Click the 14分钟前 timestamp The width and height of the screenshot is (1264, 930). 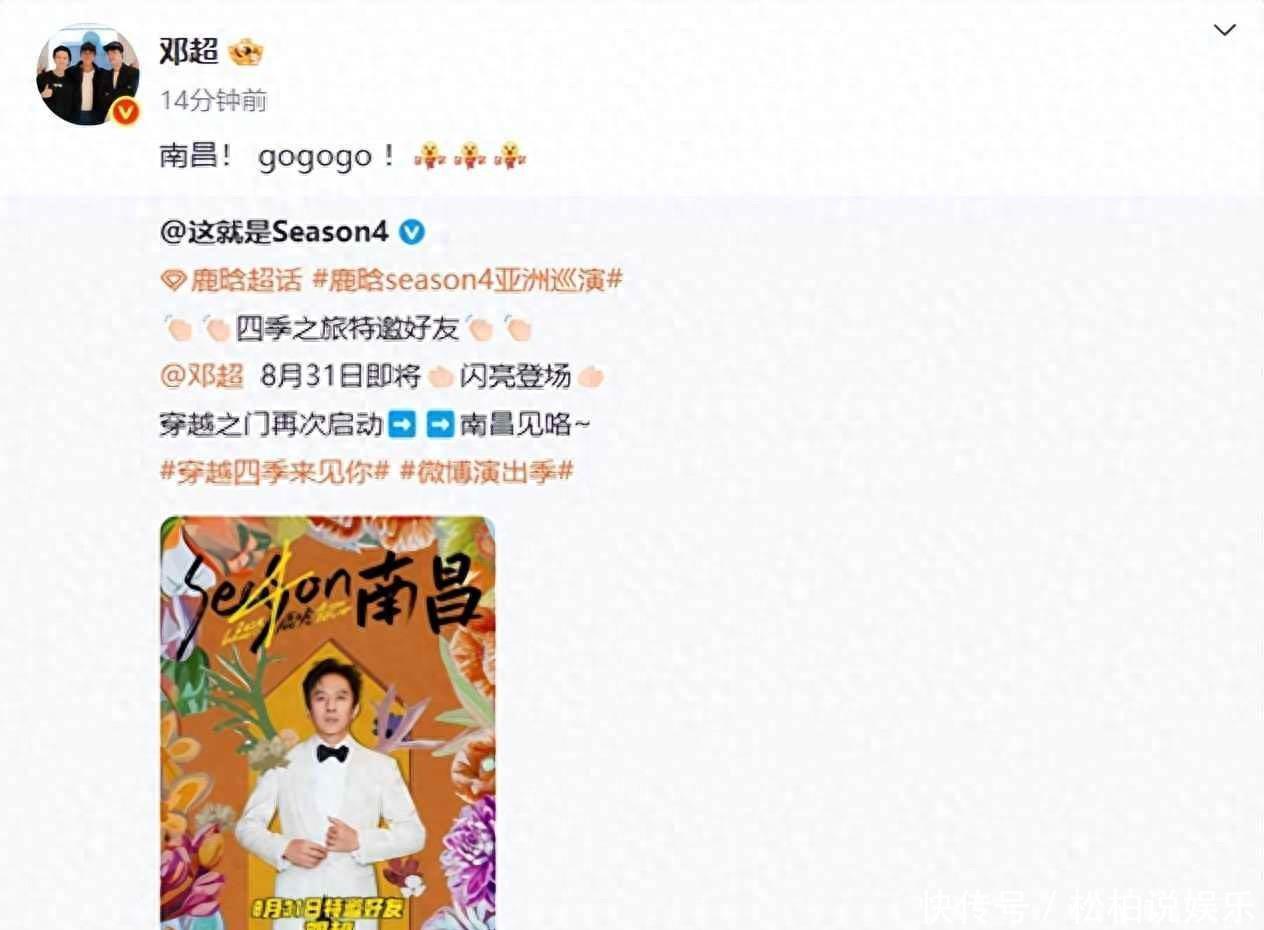click(x=213, y=100)
